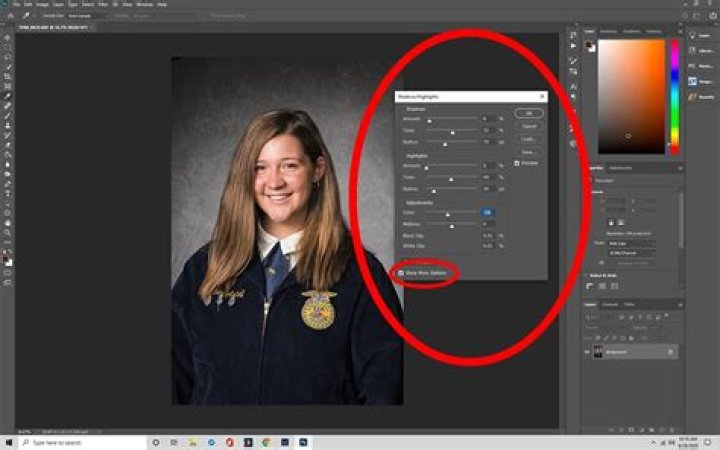The height and width of the screenshot is (450, 720).
Task: Click the Shadows Amount slider handle
Action: click(x=430, y=121)
